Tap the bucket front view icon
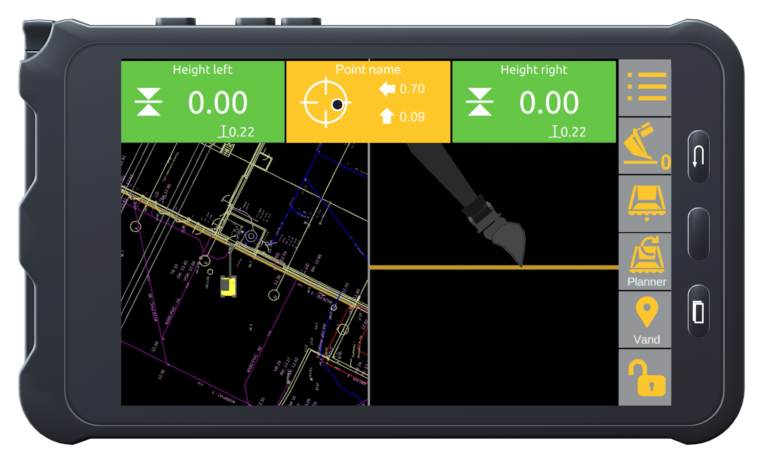768x462 pixels. pos(645,203)
